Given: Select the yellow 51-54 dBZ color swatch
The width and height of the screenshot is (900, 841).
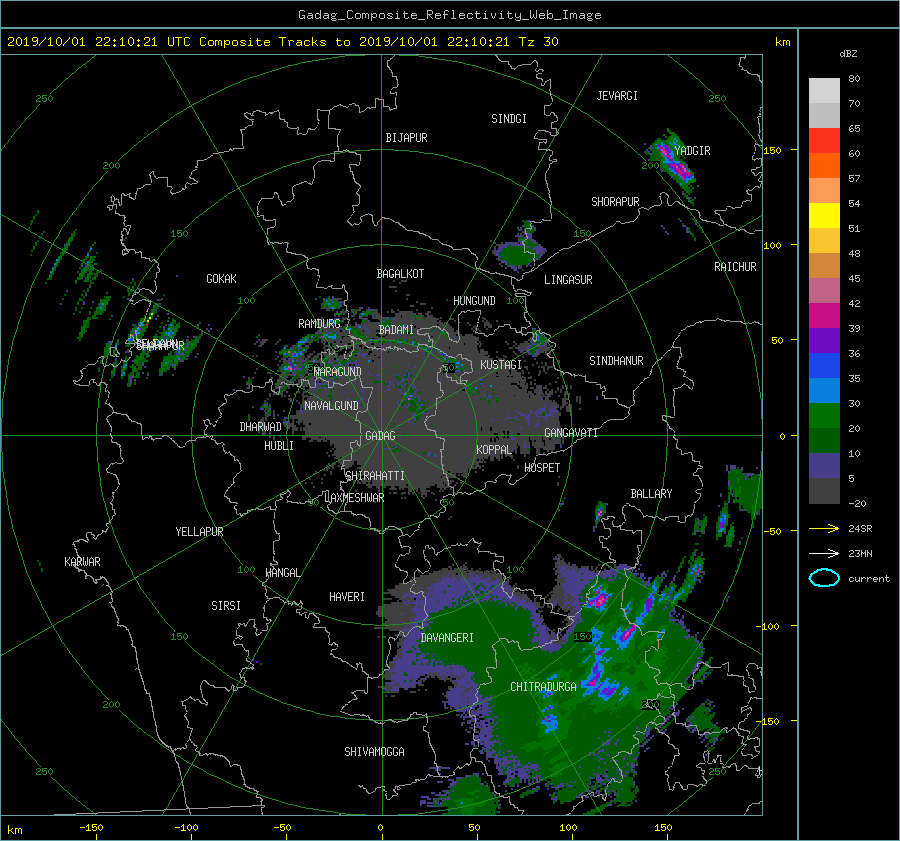Looking at the screenshot, I should click(x=824, y=215).
